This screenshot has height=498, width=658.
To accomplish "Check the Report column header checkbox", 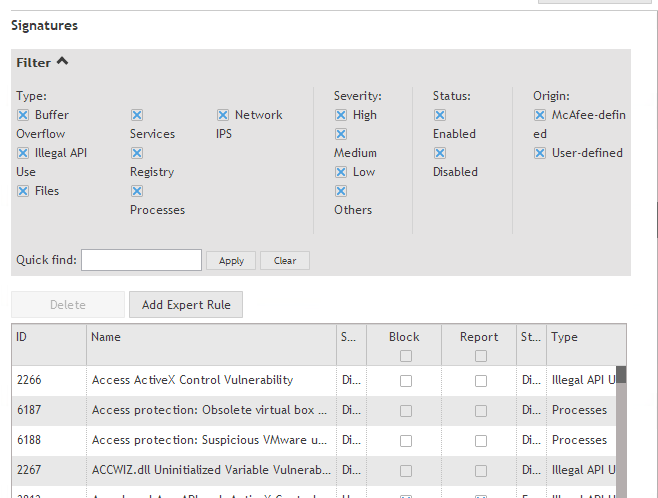I will 480,356.
